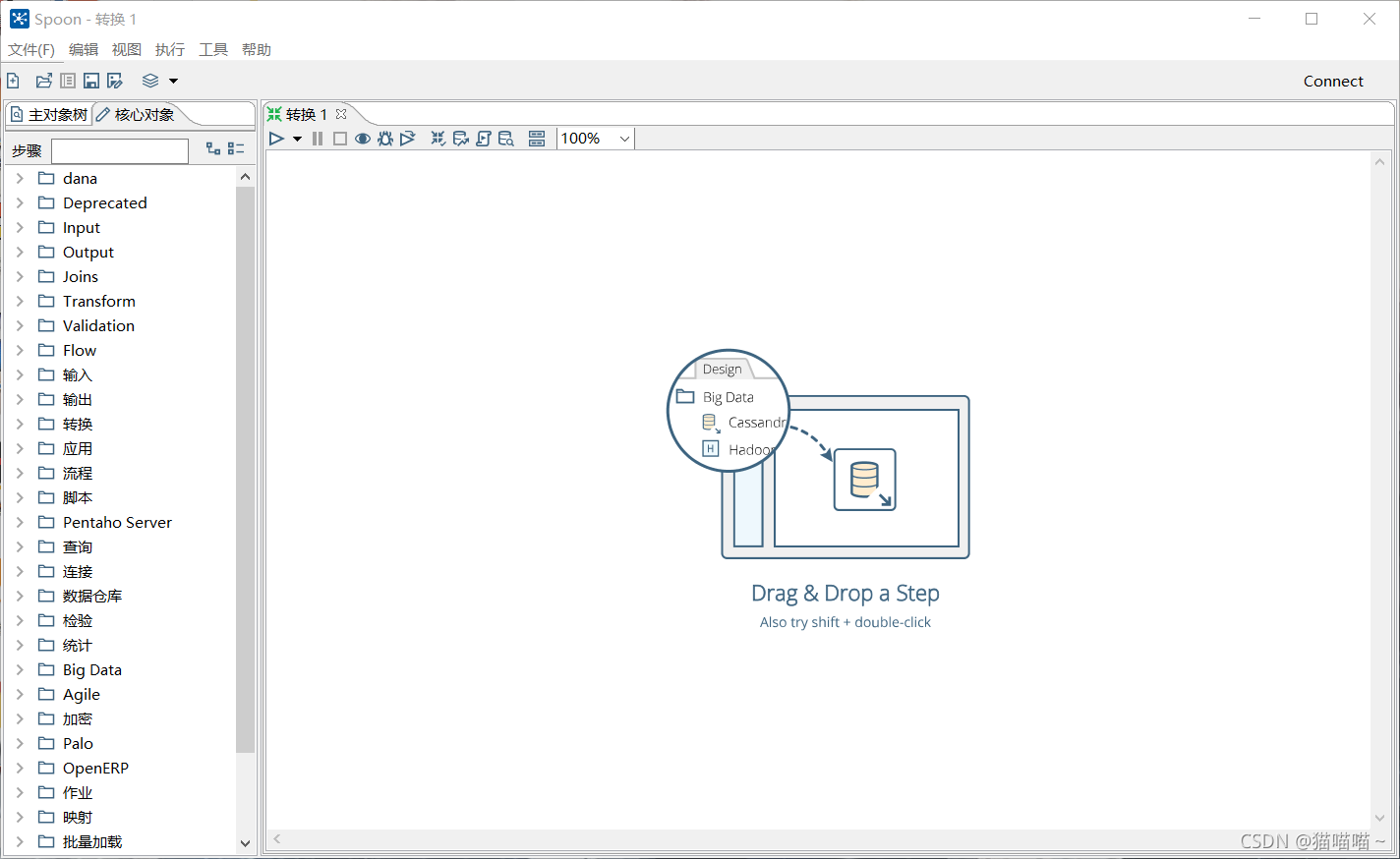Image resolution: width=1400 pixels, height=859 pixels.
Task: Preview the transformation with the eye icon
Action: (x=363, y=139)
